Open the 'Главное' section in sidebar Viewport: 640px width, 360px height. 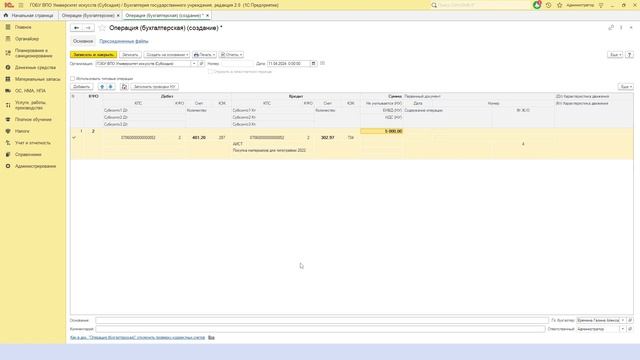pos(23,27)
